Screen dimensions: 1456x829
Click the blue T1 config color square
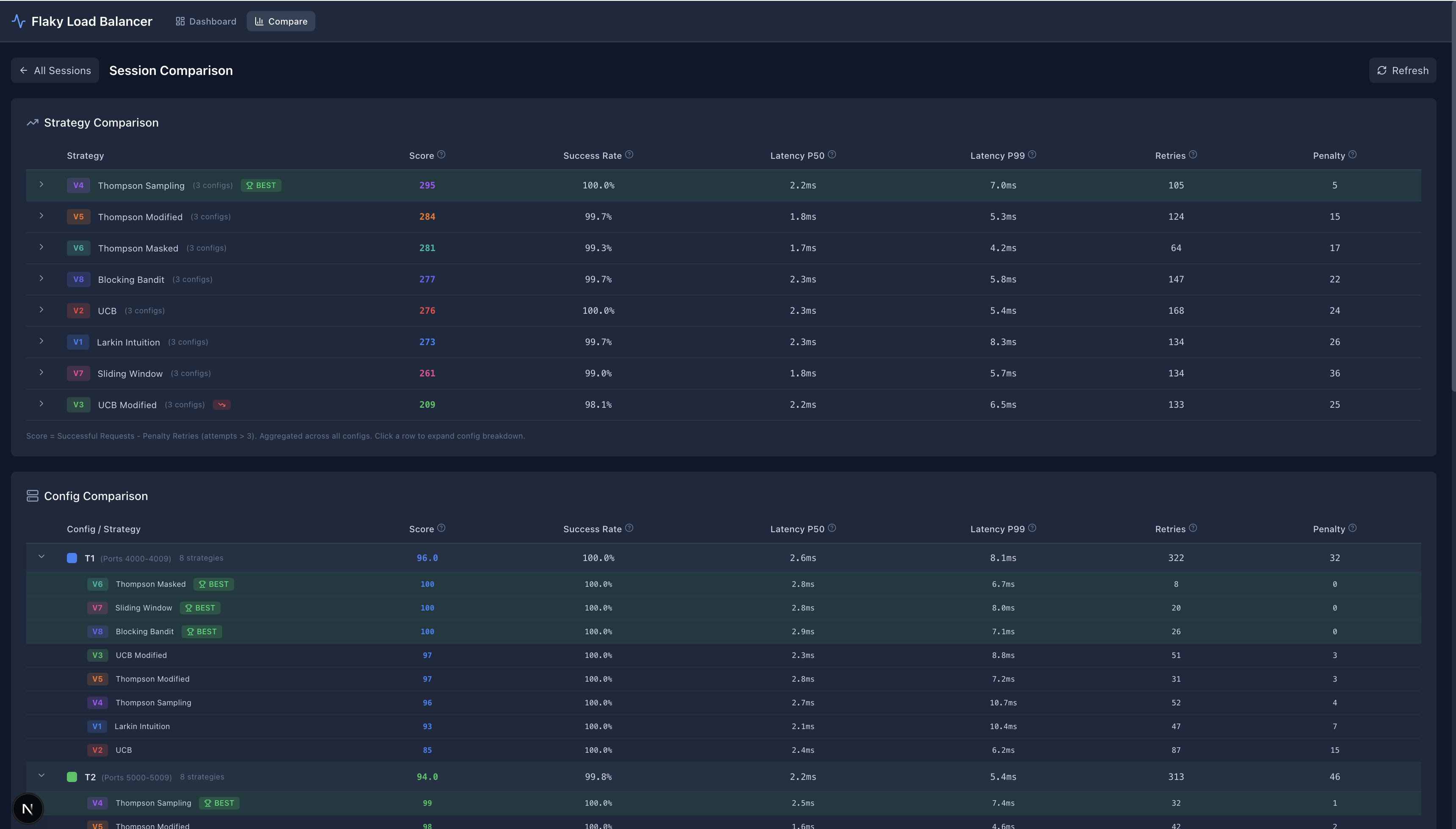[72, 558]
